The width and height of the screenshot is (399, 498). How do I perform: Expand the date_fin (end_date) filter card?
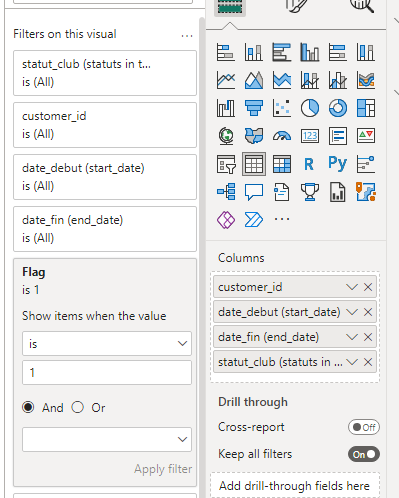105,229
